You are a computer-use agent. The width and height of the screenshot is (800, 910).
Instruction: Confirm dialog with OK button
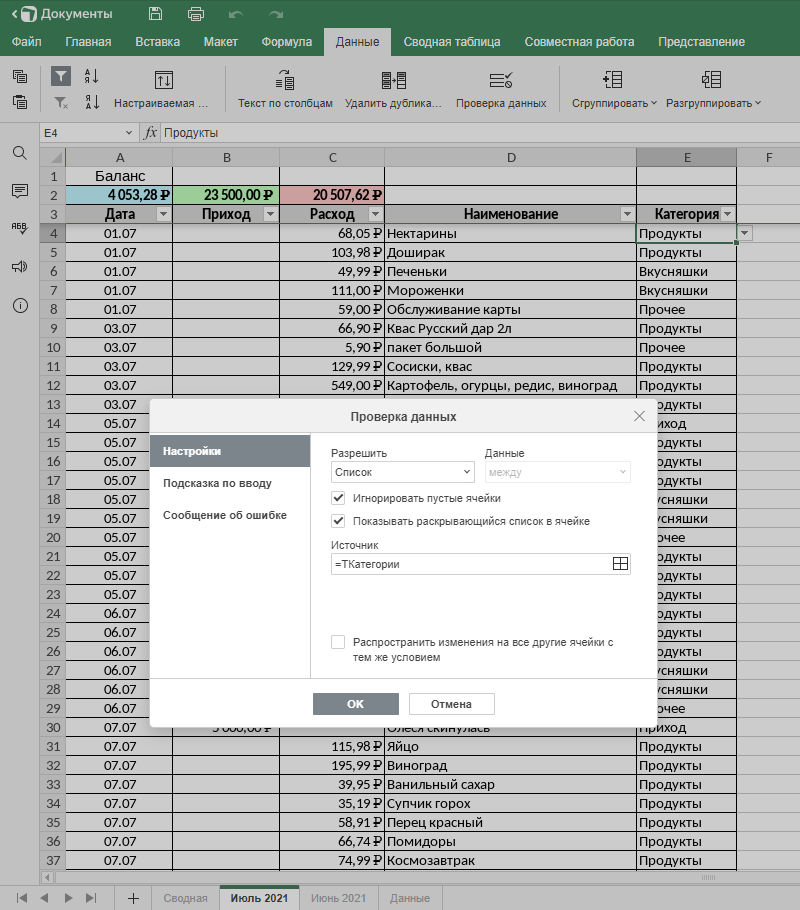tap(355, 704)
